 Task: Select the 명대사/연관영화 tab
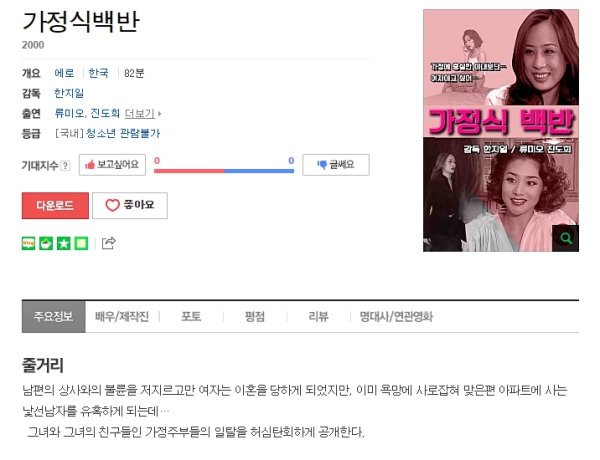click(396, 316)
